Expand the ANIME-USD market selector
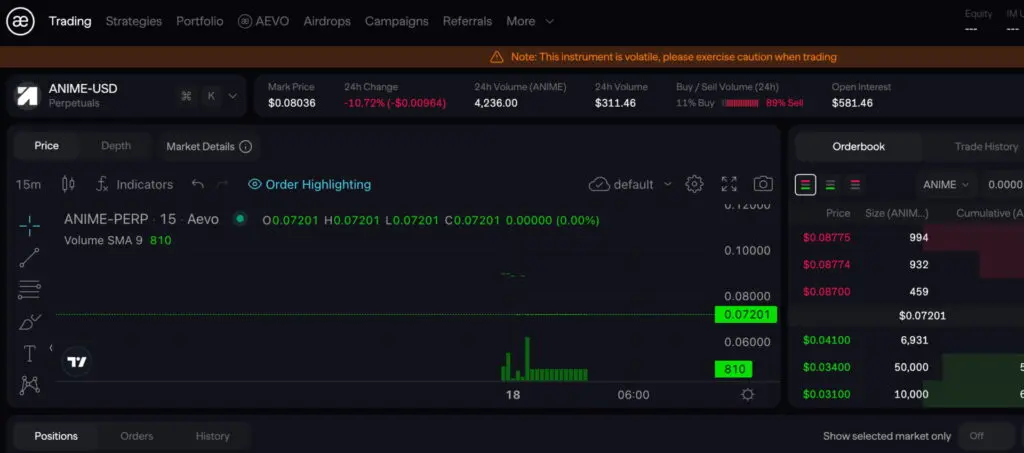 (232, 96)
